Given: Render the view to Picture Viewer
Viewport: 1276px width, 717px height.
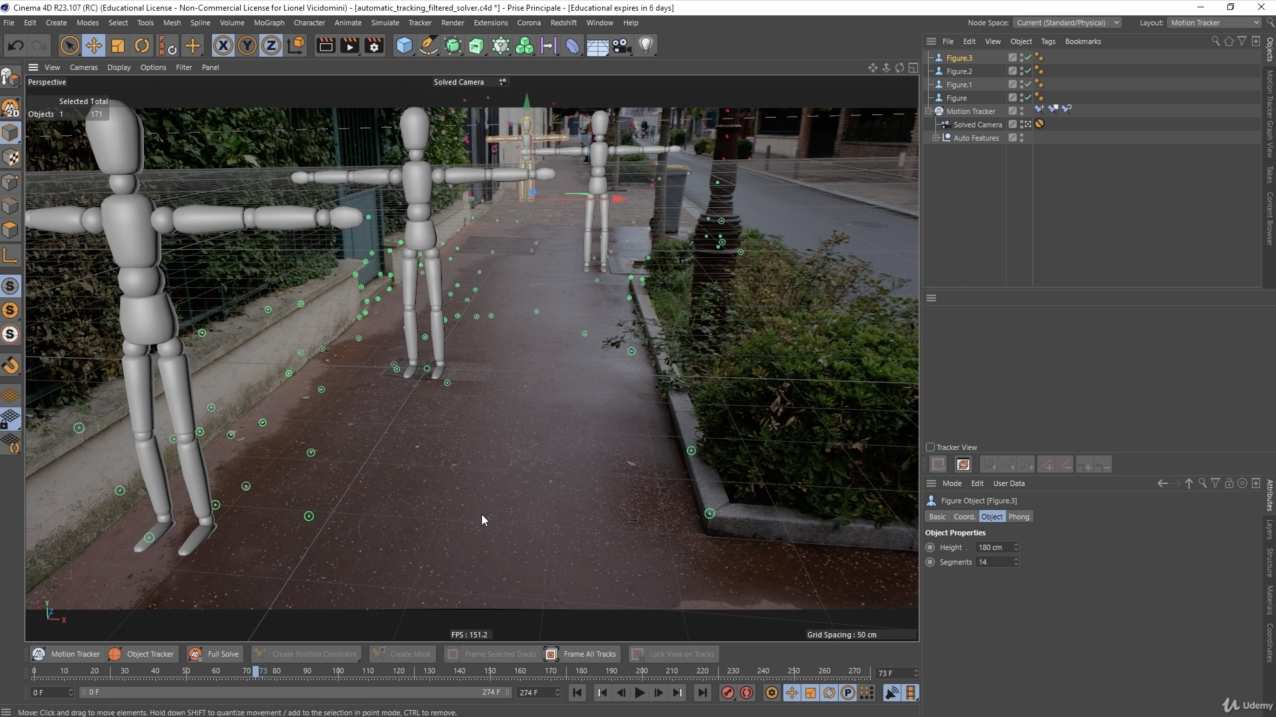Looking at the screenshot, I should [x=349, y=45].
